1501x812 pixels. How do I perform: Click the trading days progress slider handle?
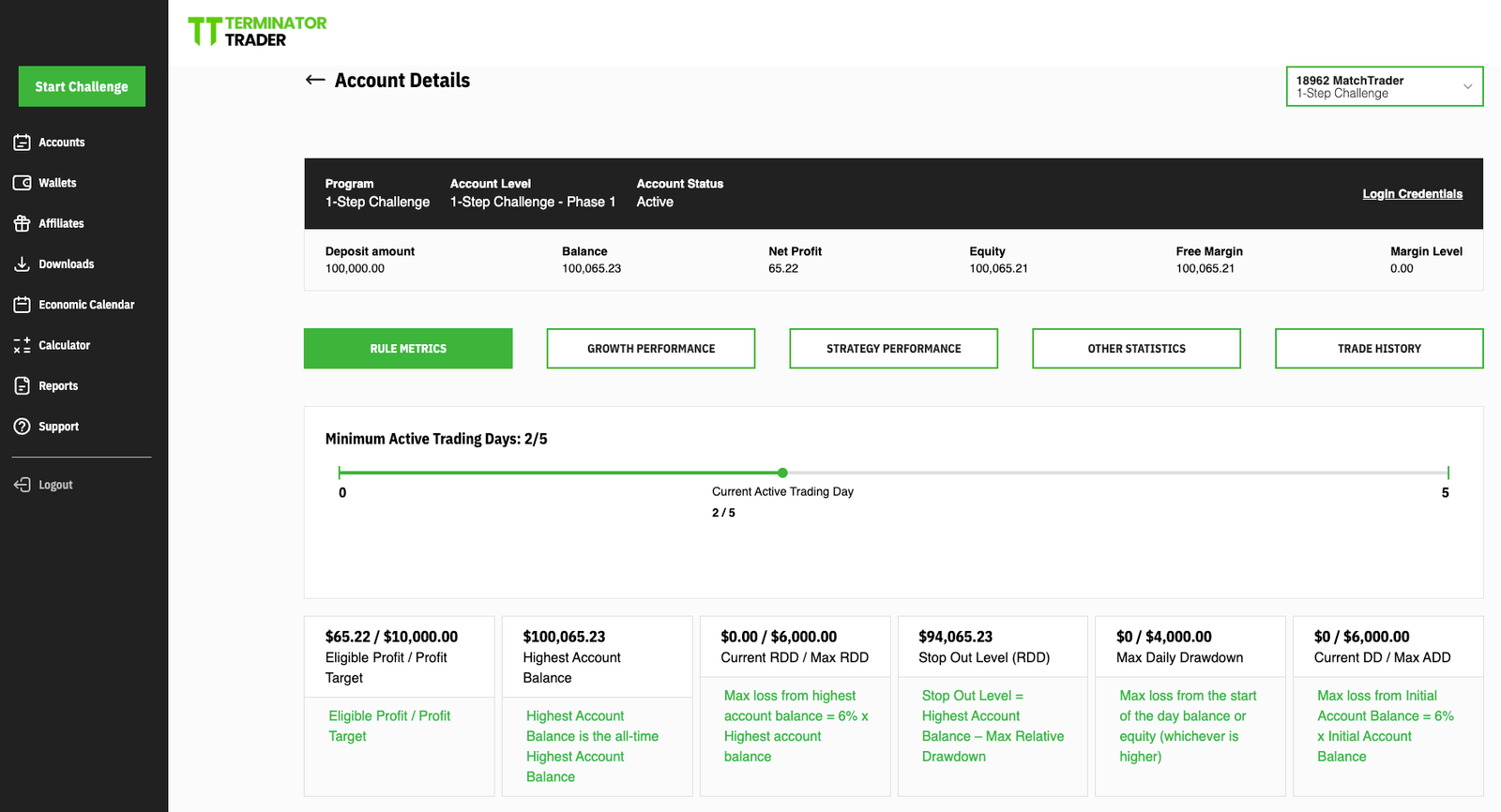pyautogui.click(x=782, y=474)
